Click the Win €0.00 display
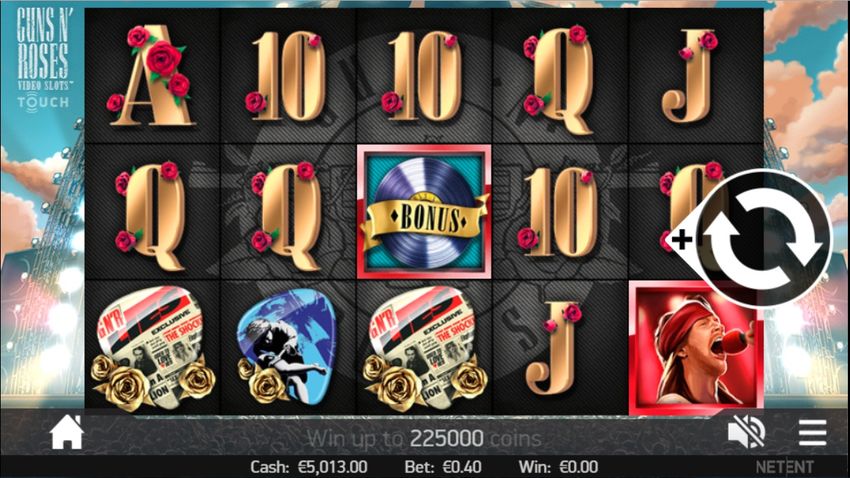The width and height of the screenshot is (850, 478). (558, 467)
